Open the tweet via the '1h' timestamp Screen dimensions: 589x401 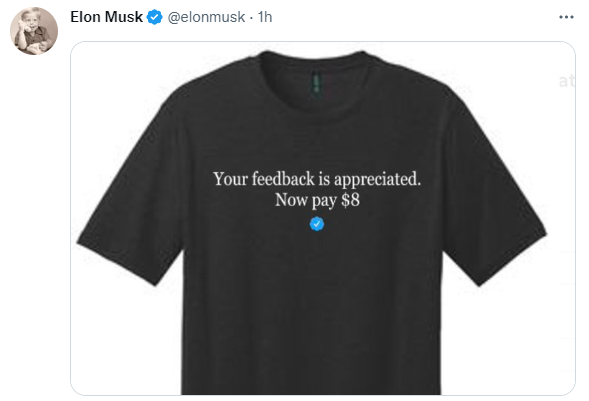(265, 17)
